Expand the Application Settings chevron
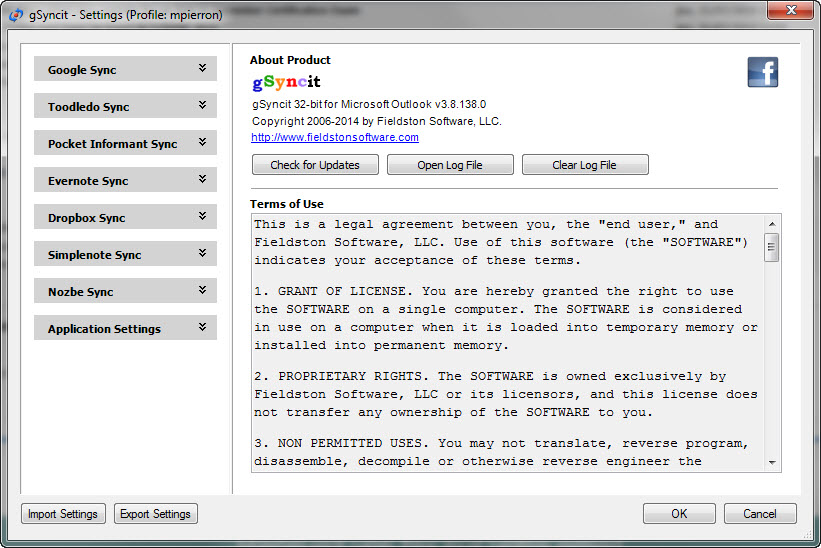This screenshot has width=821, height=548. coord(202,327)
